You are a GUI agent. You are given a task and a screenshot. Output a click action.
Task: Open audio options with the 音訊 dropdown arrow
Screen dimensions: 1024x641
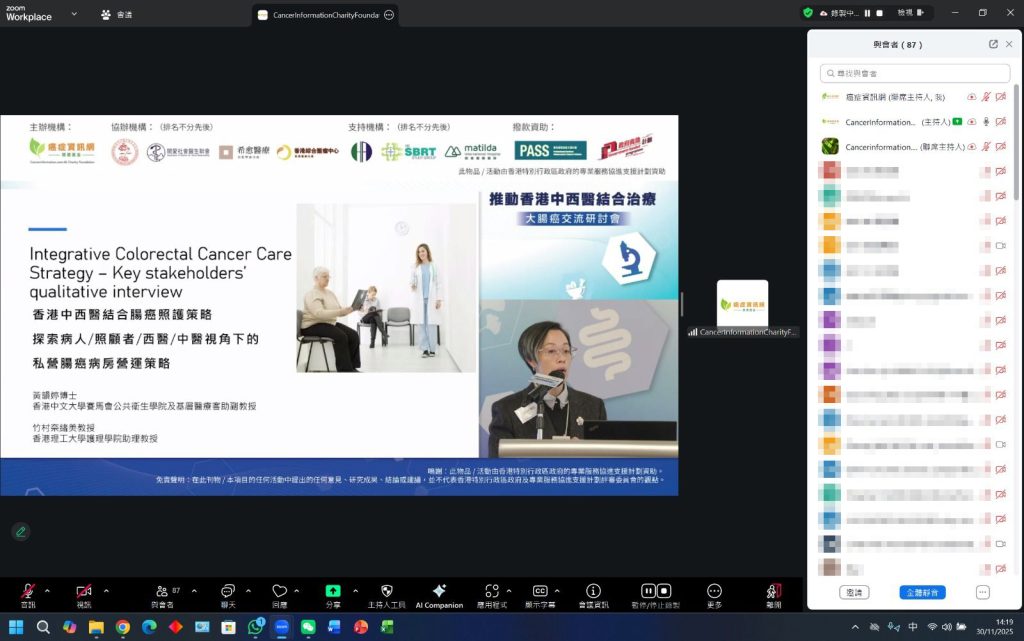point(46,590)
